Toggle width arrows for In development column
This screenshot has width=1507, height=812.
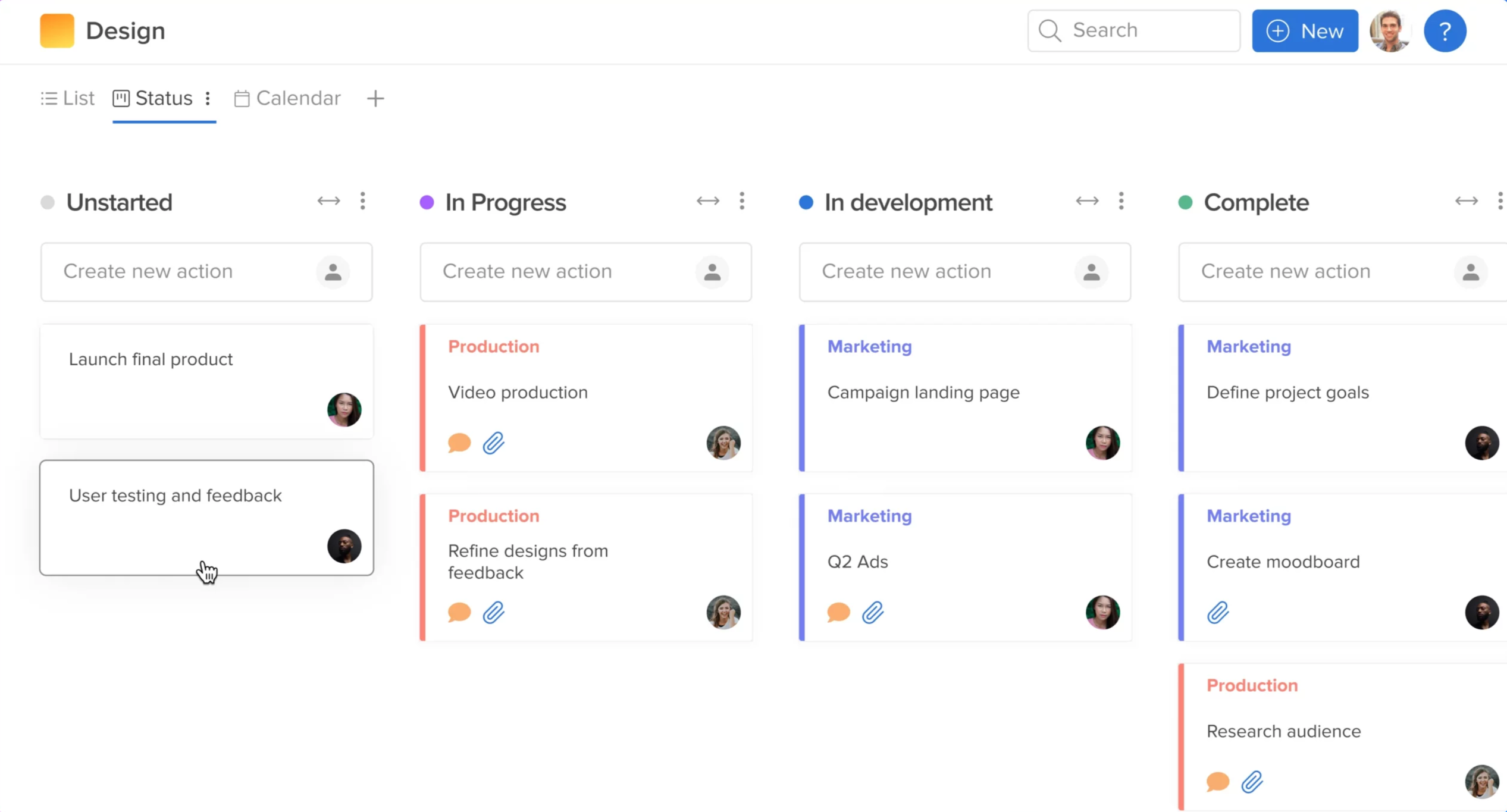click(1086, 202)
